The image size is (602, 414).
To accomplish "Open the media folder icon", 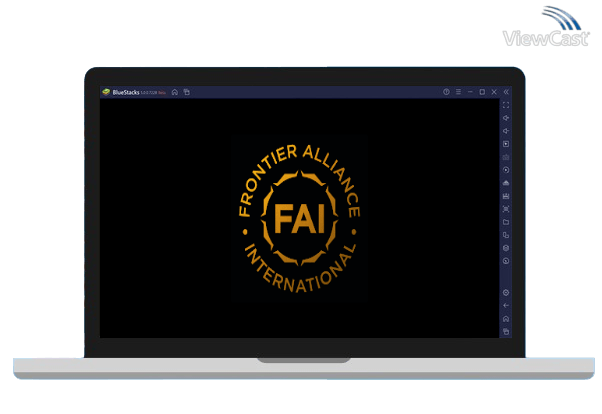I will [x=506, y=222].
